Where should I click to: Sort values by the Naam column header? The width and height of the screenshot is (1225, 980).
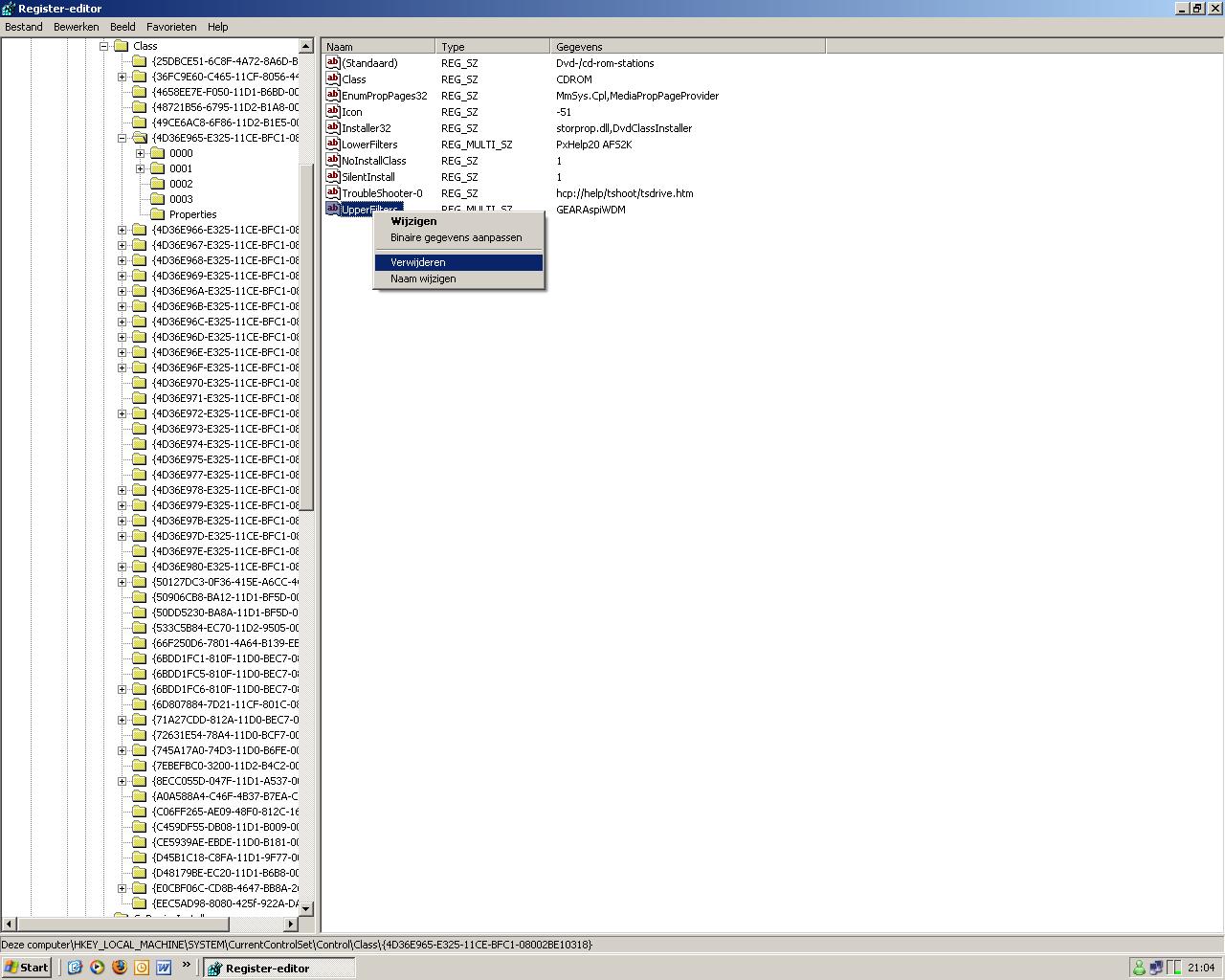379,46
